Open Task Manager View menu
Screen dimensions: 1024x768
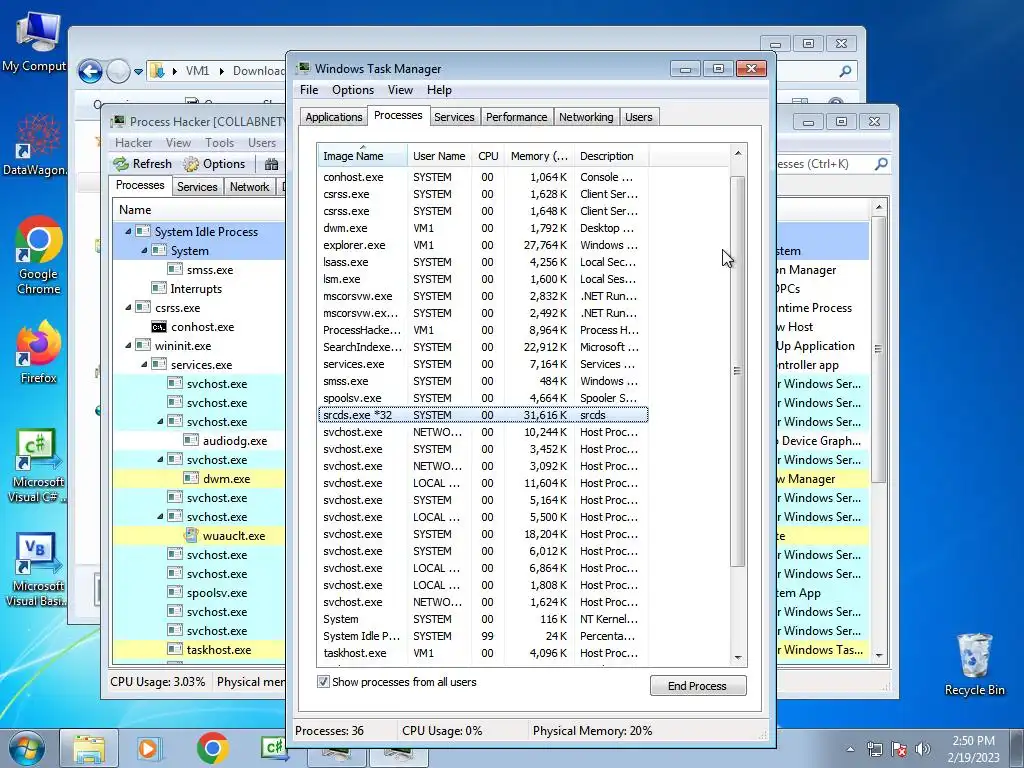point(400,90)
